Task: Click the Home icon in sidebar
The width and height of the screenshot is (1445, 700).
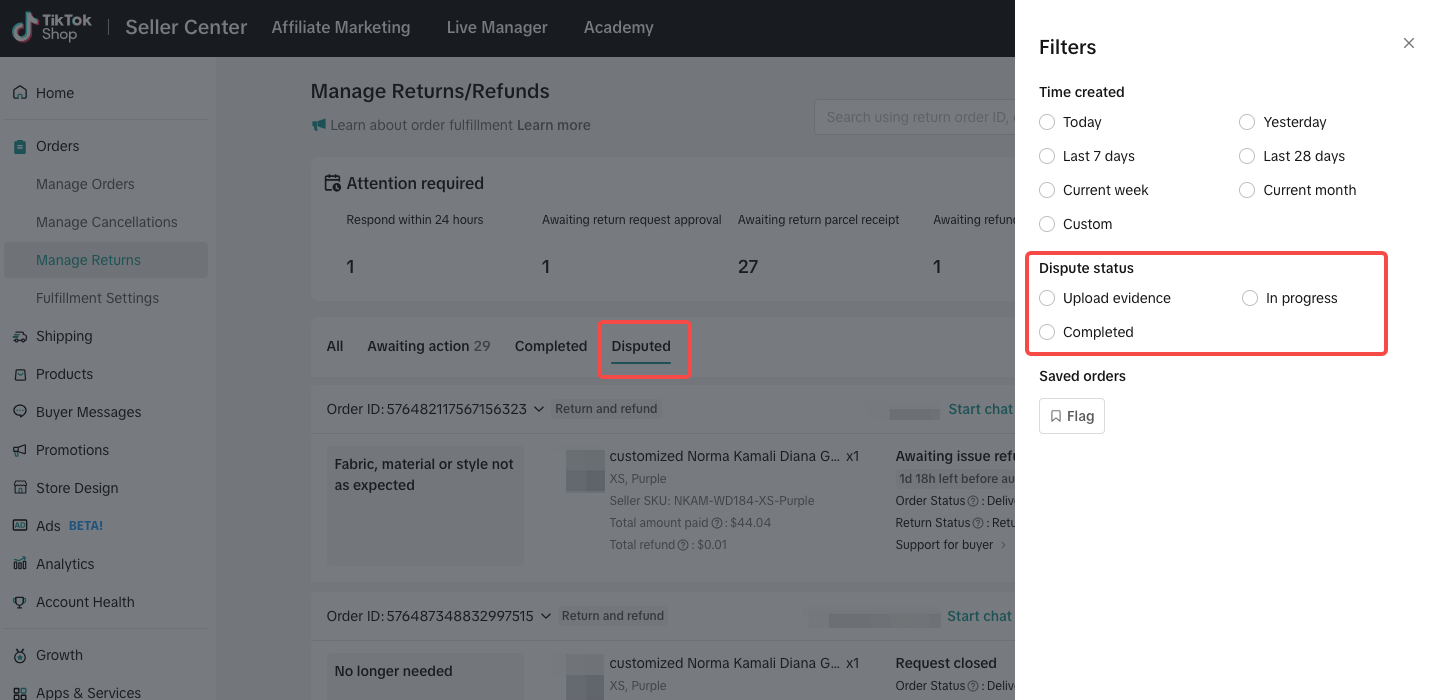Action: coord(20,93)
